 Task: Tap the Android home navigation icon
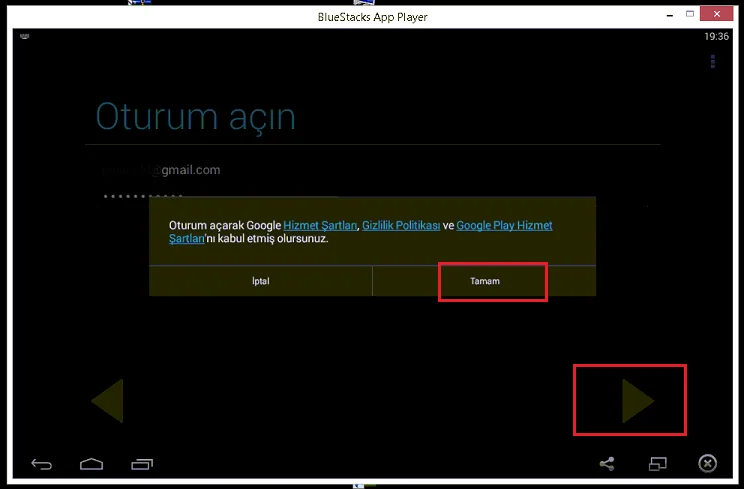tap(92, 464)
